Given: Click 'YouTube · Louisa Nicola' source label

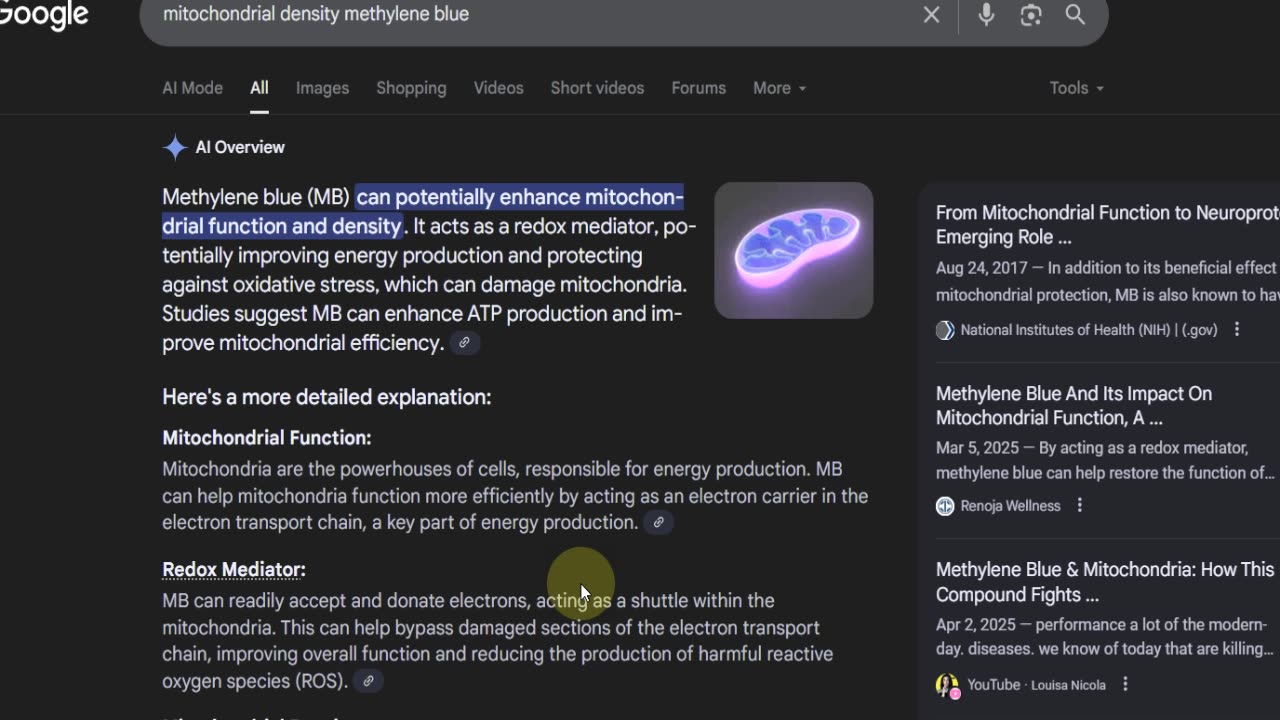Looking at the screenshot, I should 1037,685.
